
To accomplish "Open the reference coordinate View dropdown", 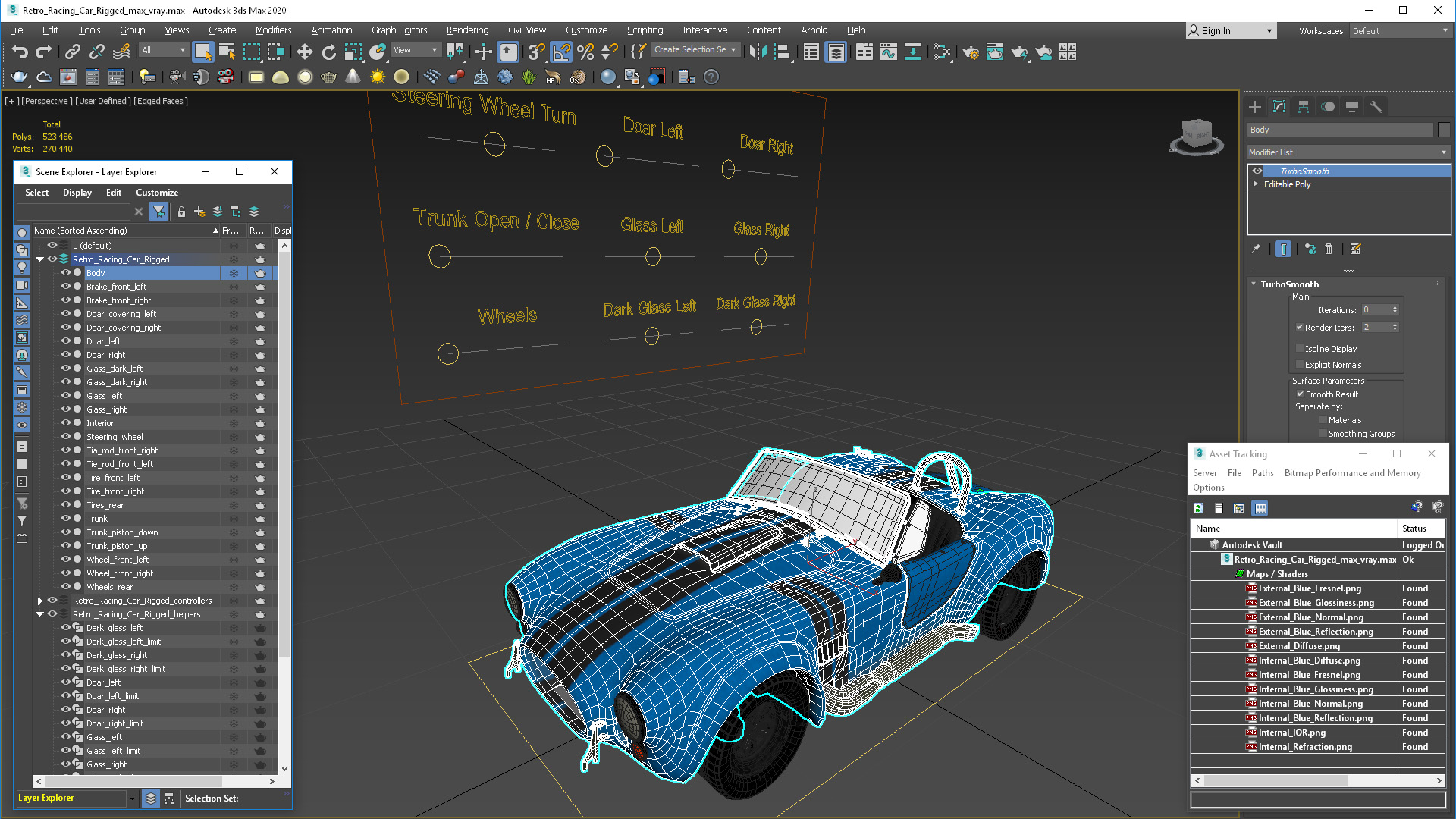I will 415,50.
